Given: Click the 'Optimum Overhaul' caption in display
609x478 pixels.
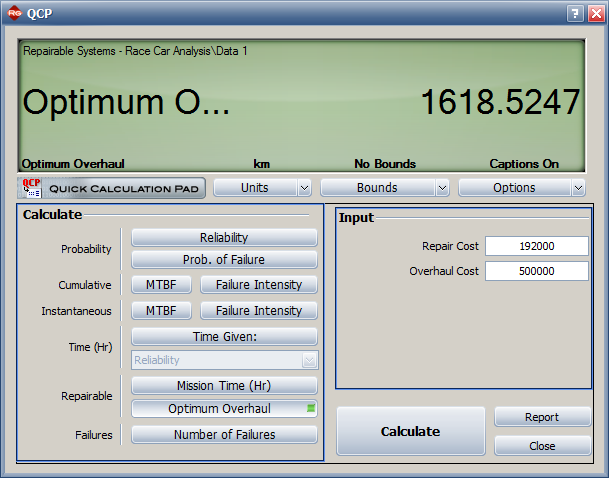Looking at the screenshot, I should [x=73, y=164].
